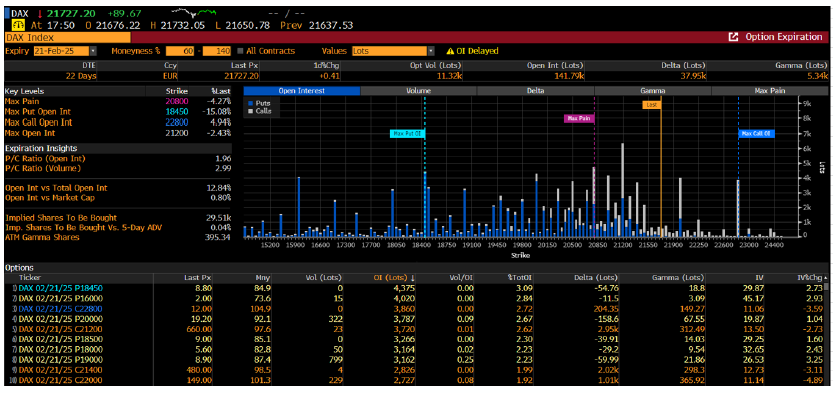Click the P/C Ratio (Open Int) row

click(x=118, y=159)
